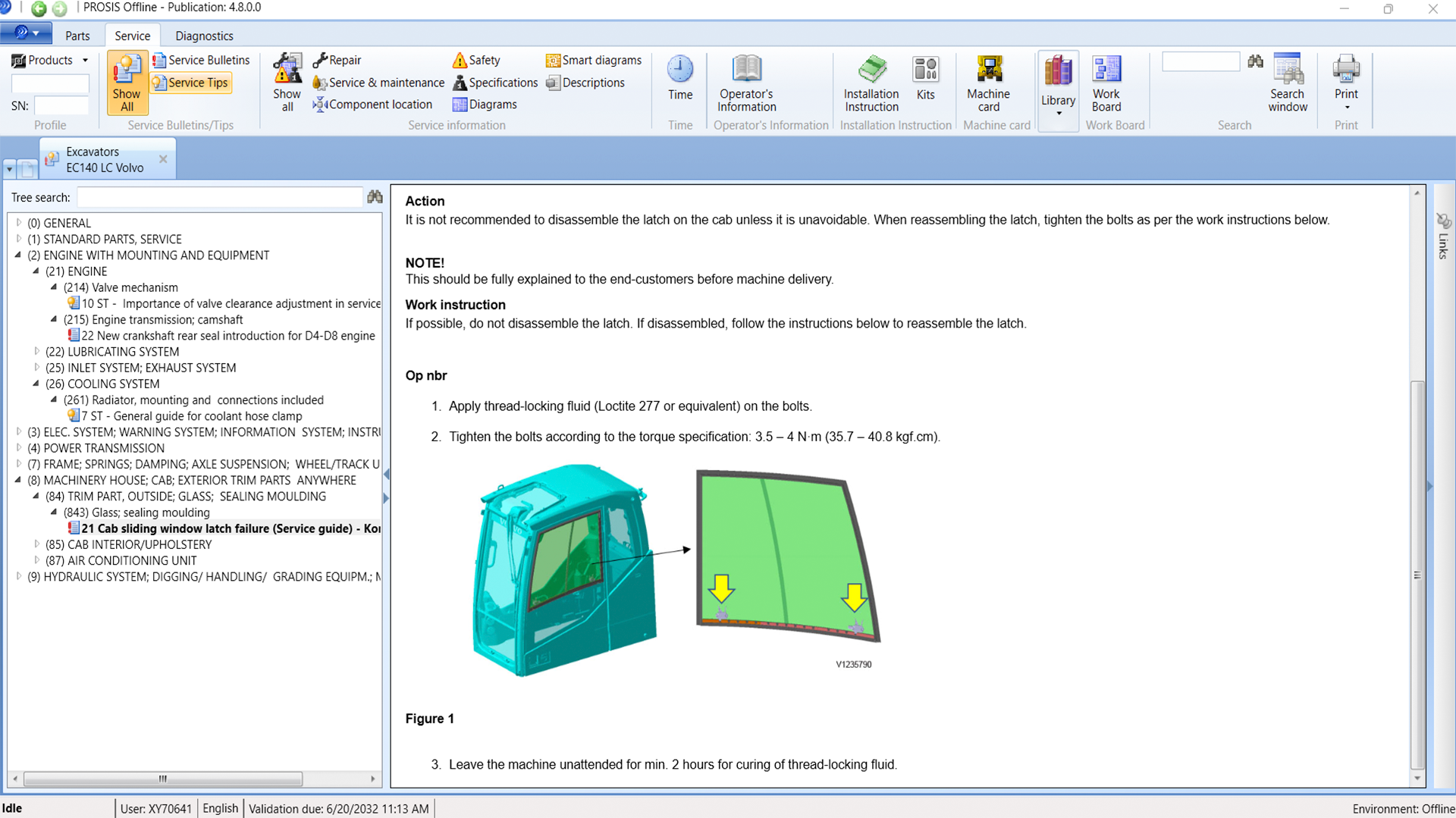Click the tree panel horizontal scrollbar

pos(163,779)
